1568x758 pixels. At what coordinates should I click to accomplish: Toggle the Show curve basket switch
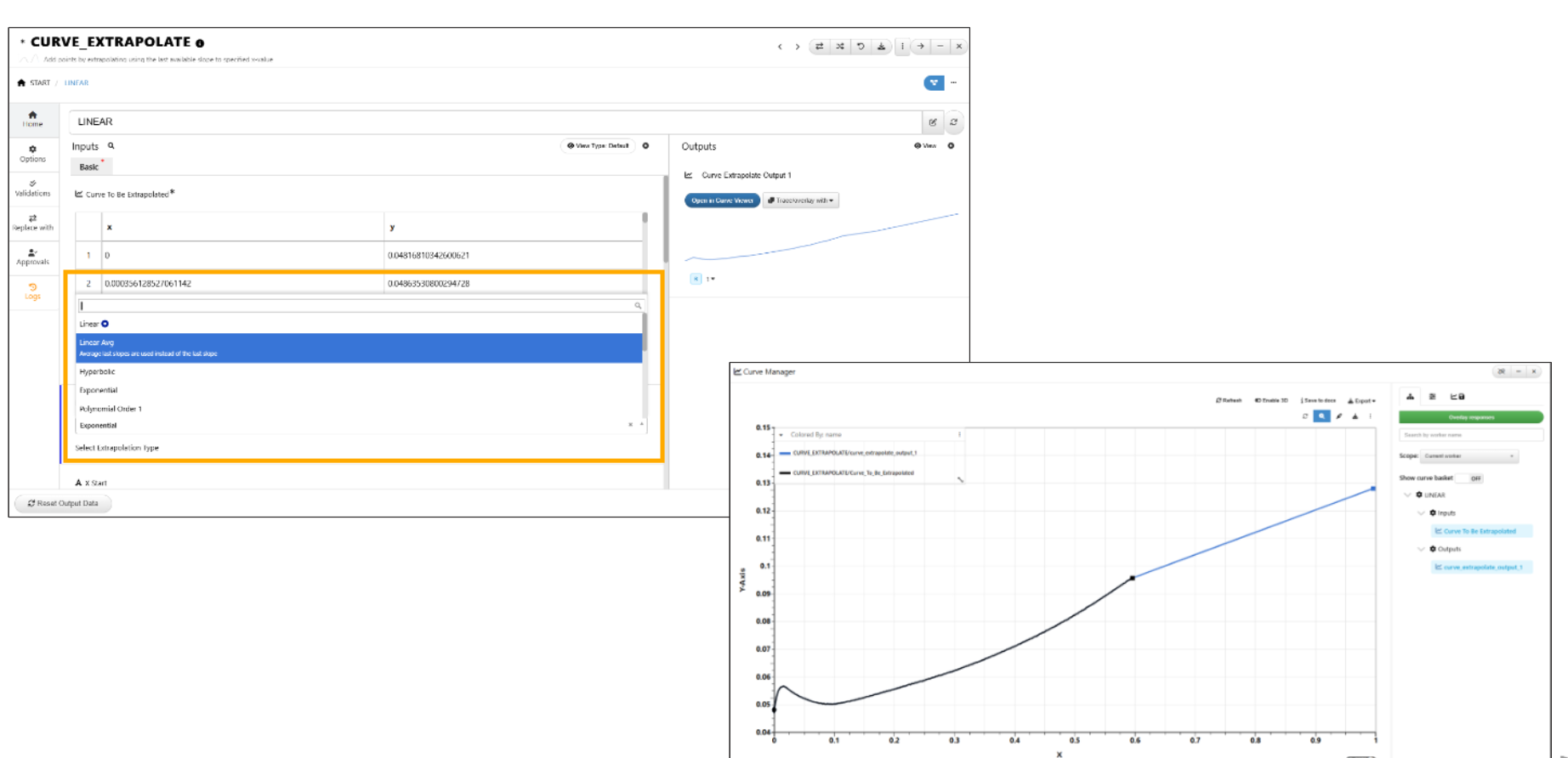pyautogui.click(x=1470, y=478)
